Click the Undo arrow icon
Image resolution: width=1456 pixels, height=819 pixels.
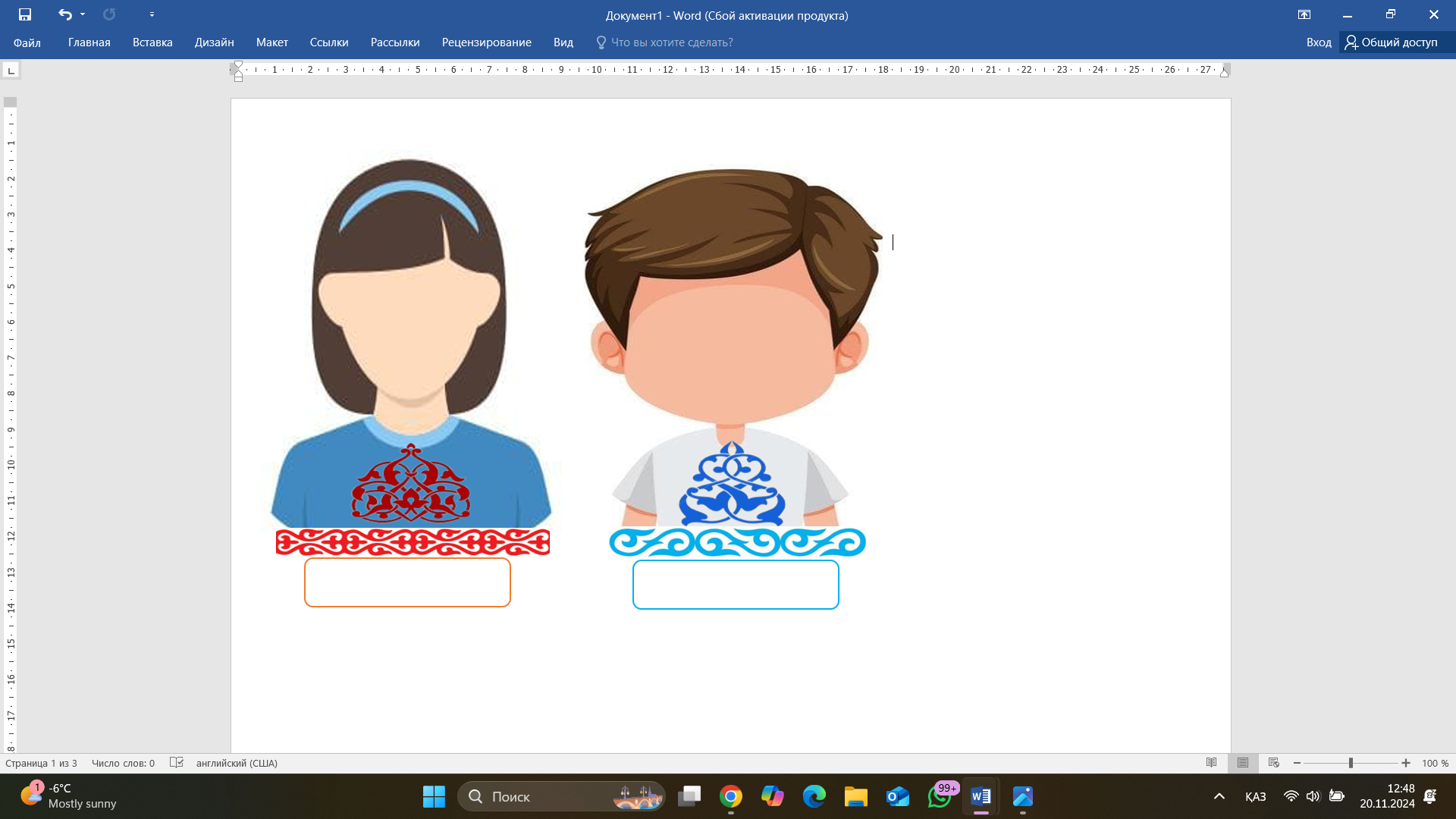coord(64,14)
